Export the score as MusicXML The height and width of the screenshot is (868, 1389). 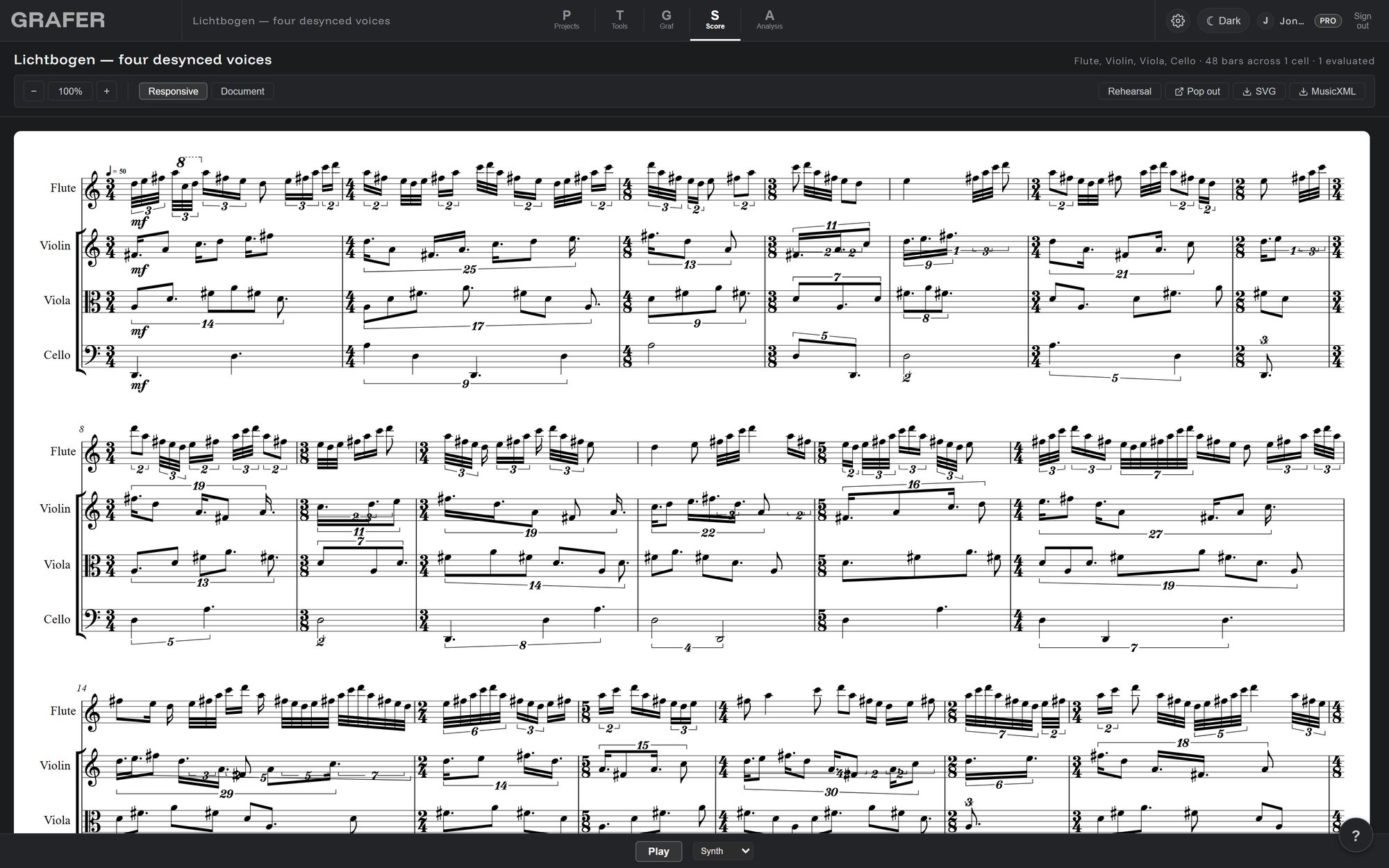1327,91
